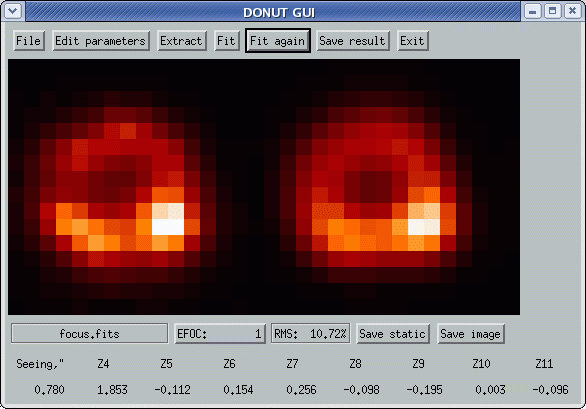Open the window menu icon in the title bar
The width and height of the screenshot is (586, 409).
click(13, 11)
